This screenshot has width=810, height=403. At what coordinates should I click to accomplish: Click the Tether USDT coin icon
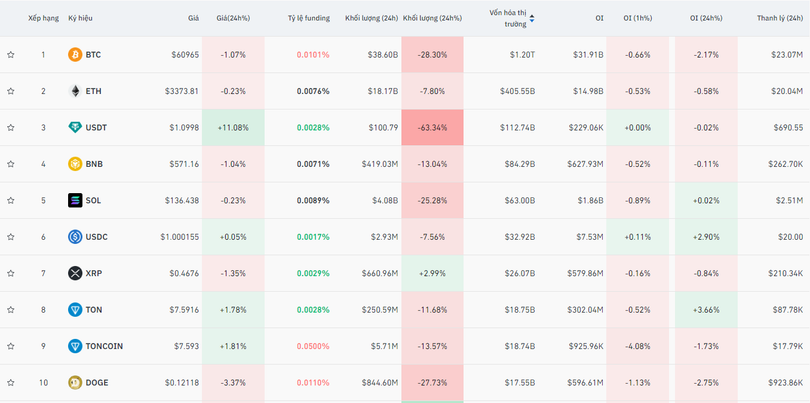coord(75,128)
